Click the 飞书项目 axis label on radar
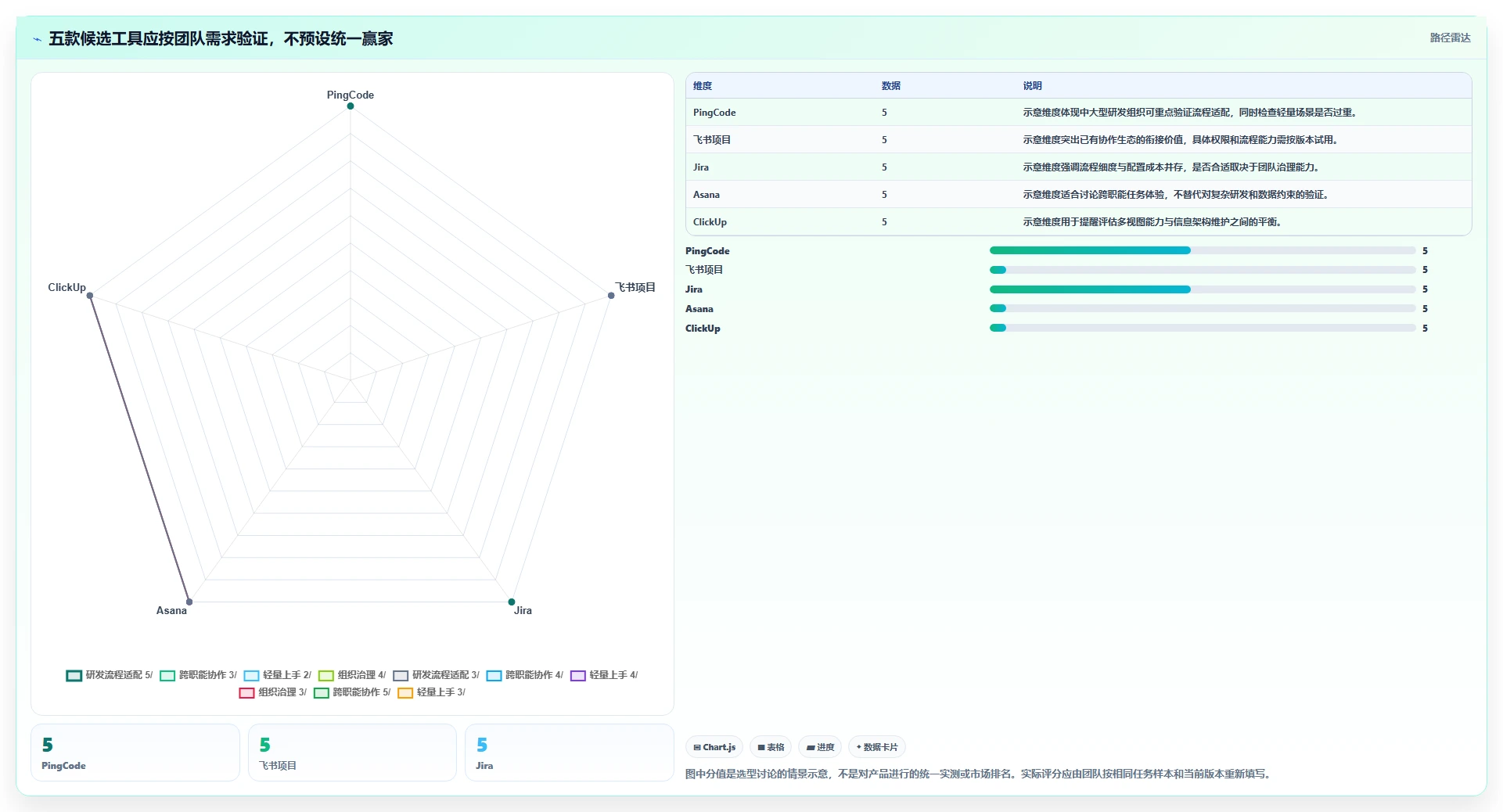Screen dimensions: 1503x812 (x=635, y=287)
